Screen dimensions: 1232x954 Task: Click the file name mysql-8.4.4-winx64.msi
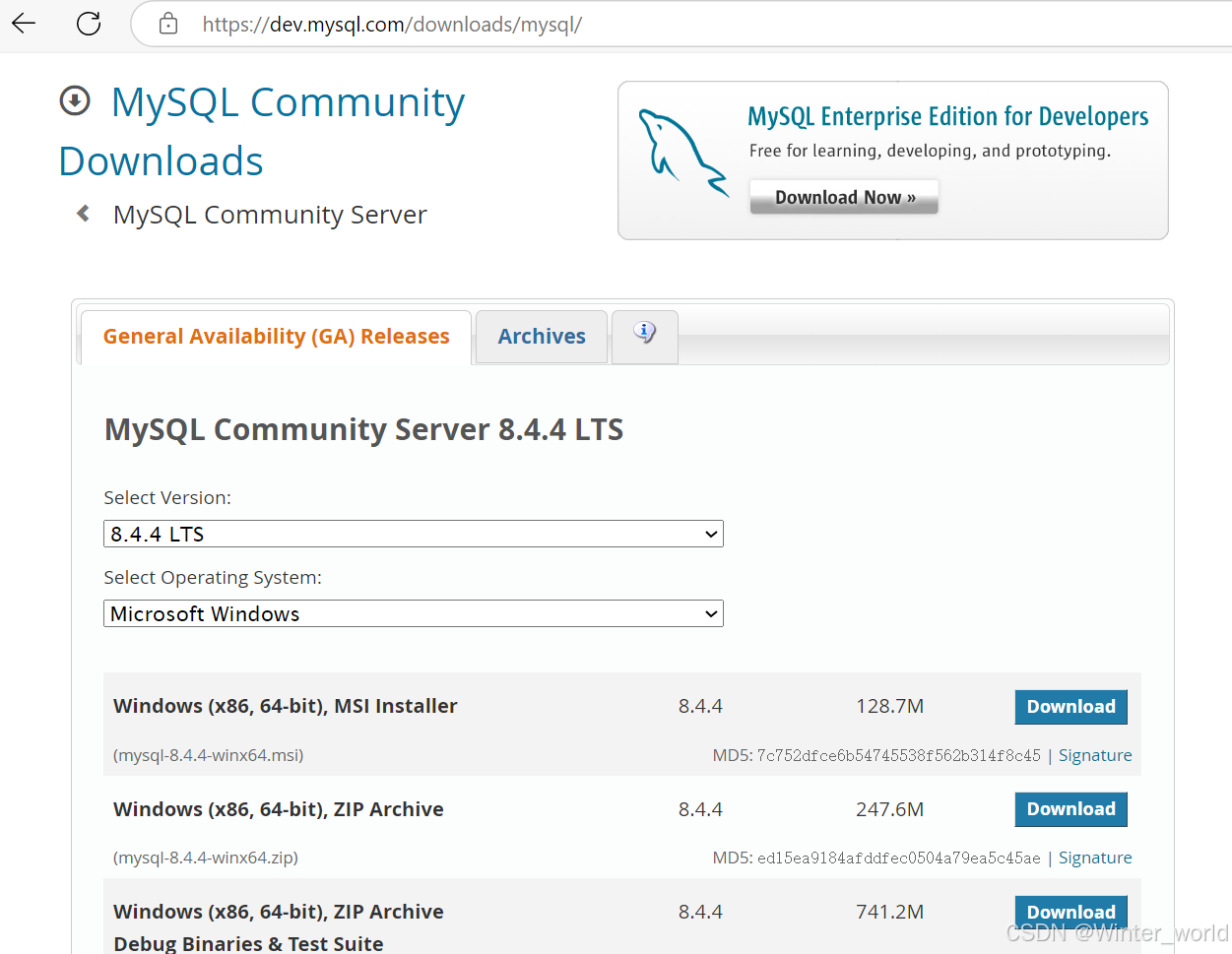[209, 755]
